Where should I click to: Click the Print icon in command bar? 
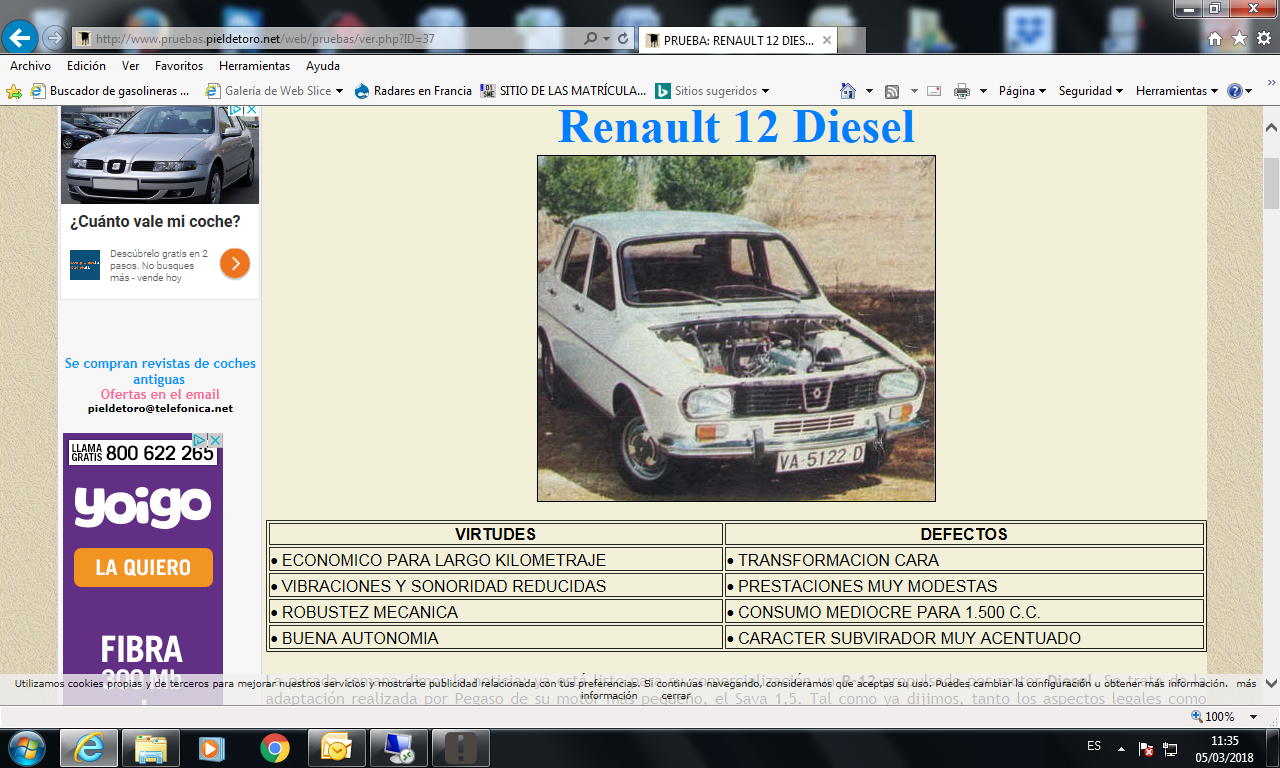coord(962,91)
